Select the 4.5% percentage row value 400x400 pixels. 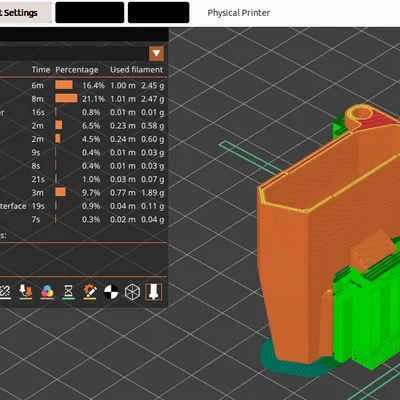tap(91, 139)
